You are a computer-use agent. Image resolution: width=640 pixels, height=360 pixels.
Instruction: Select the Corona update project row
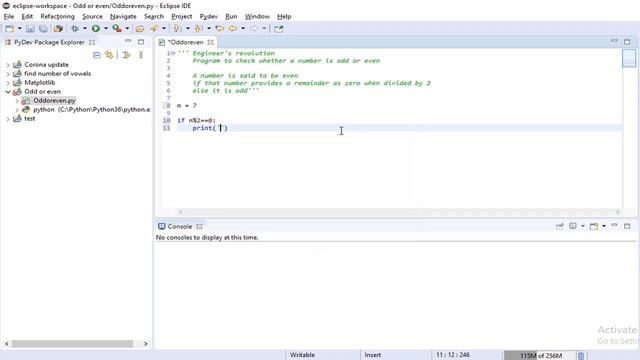coord(47,64)
